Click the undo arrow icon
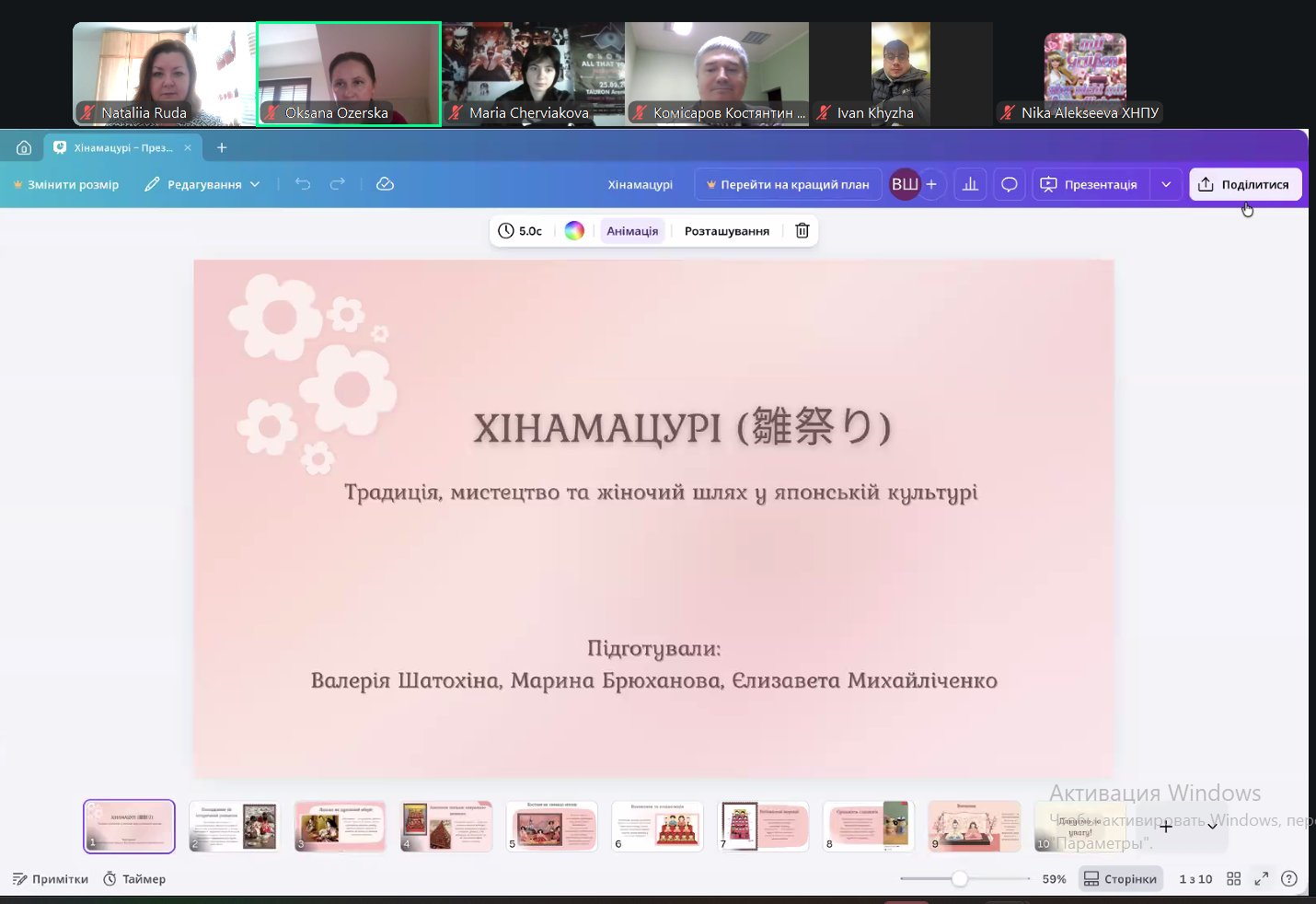Image resolution: width=1316 pixels, height=904 pixels. point(303,184)
